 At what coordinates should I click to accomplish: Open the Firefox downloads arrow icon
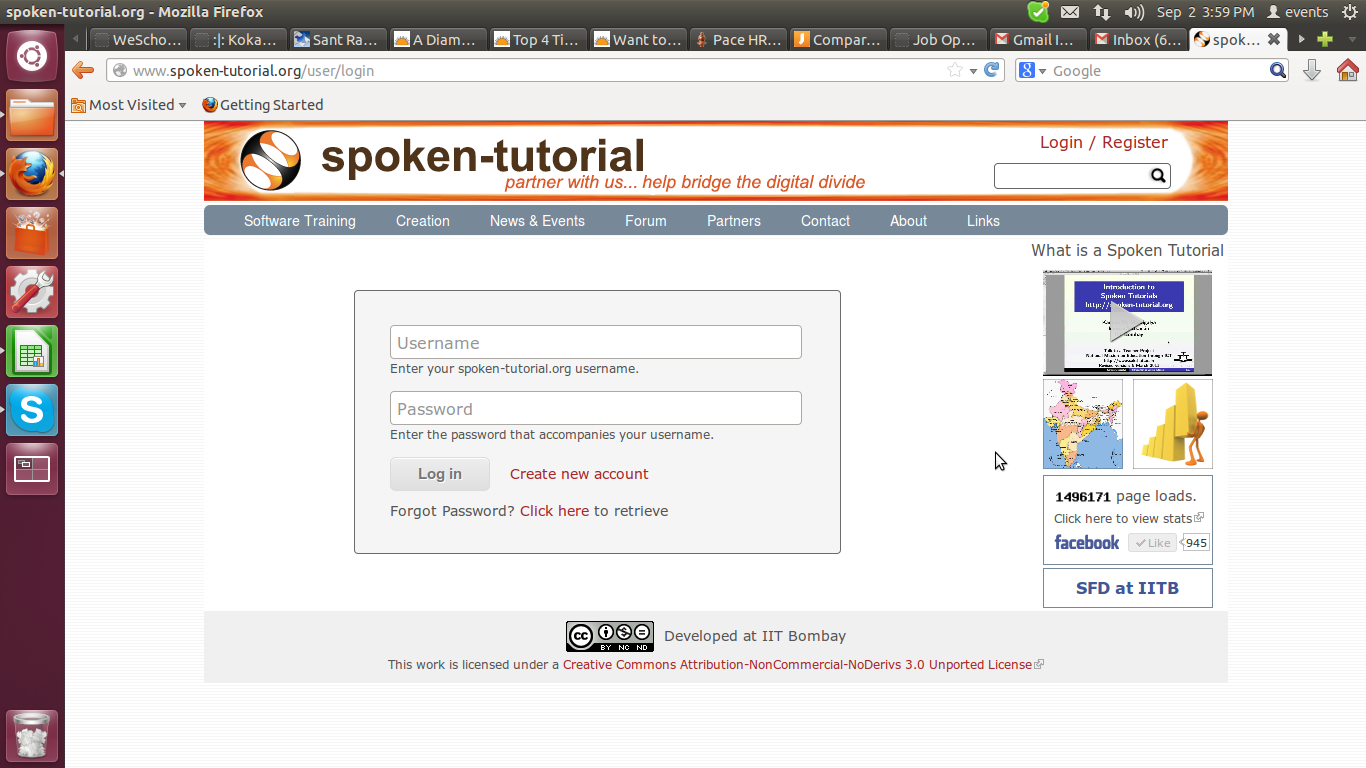coord(1312,70)
